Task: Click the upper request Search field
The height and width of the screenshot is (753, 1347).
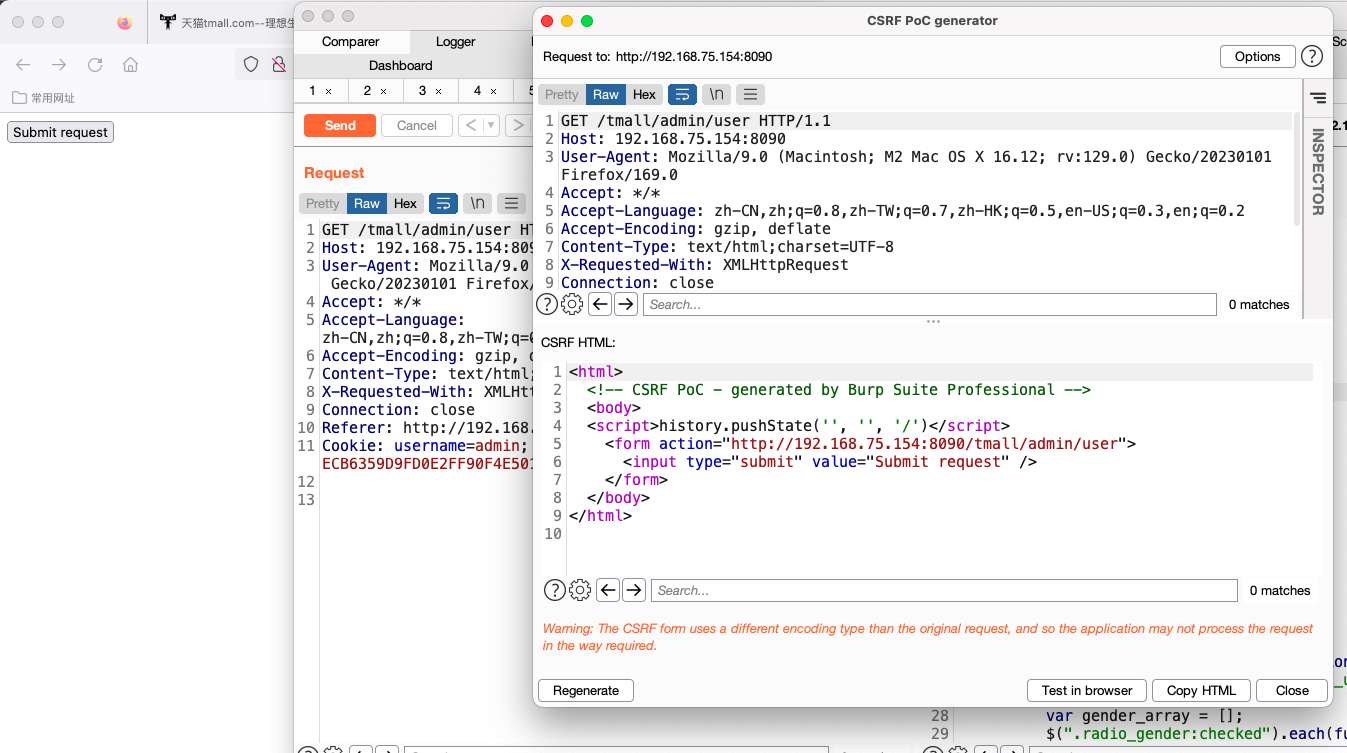Action: (x=930, y=304)
